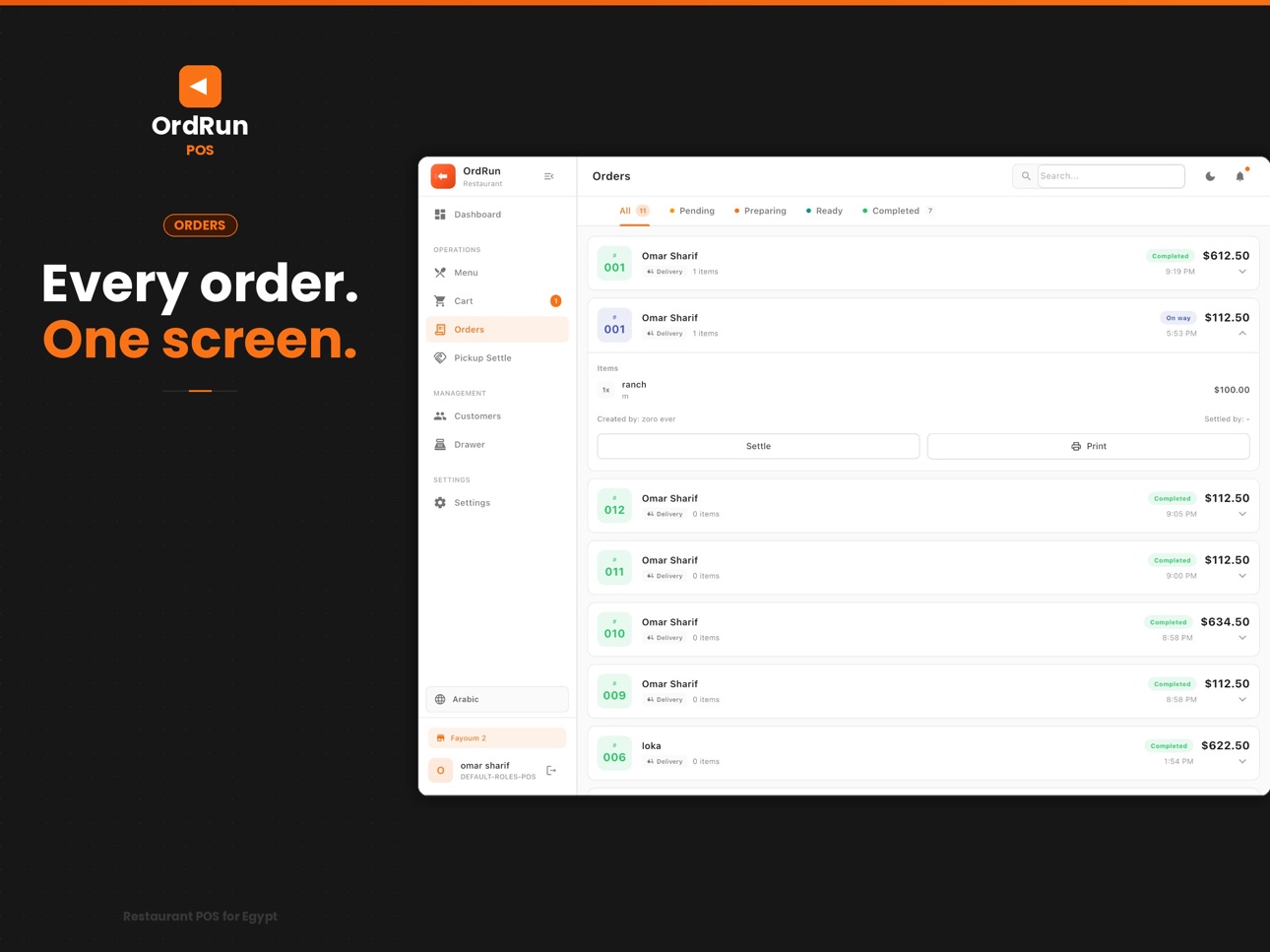Click the OrdRun logo in the sidebar header
This screenshot has width=1270, height=952.
pyautogui.click(x=443, y=176)
